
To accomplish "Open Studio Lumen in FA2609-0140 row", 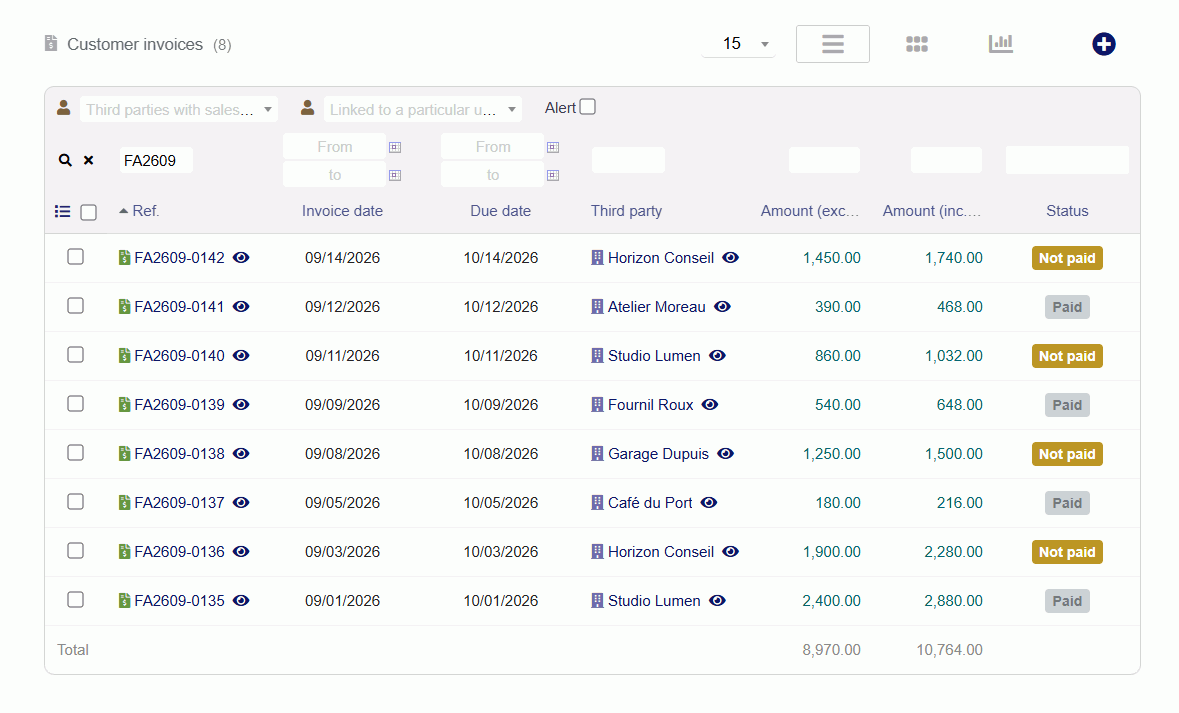I will (653, 356).
